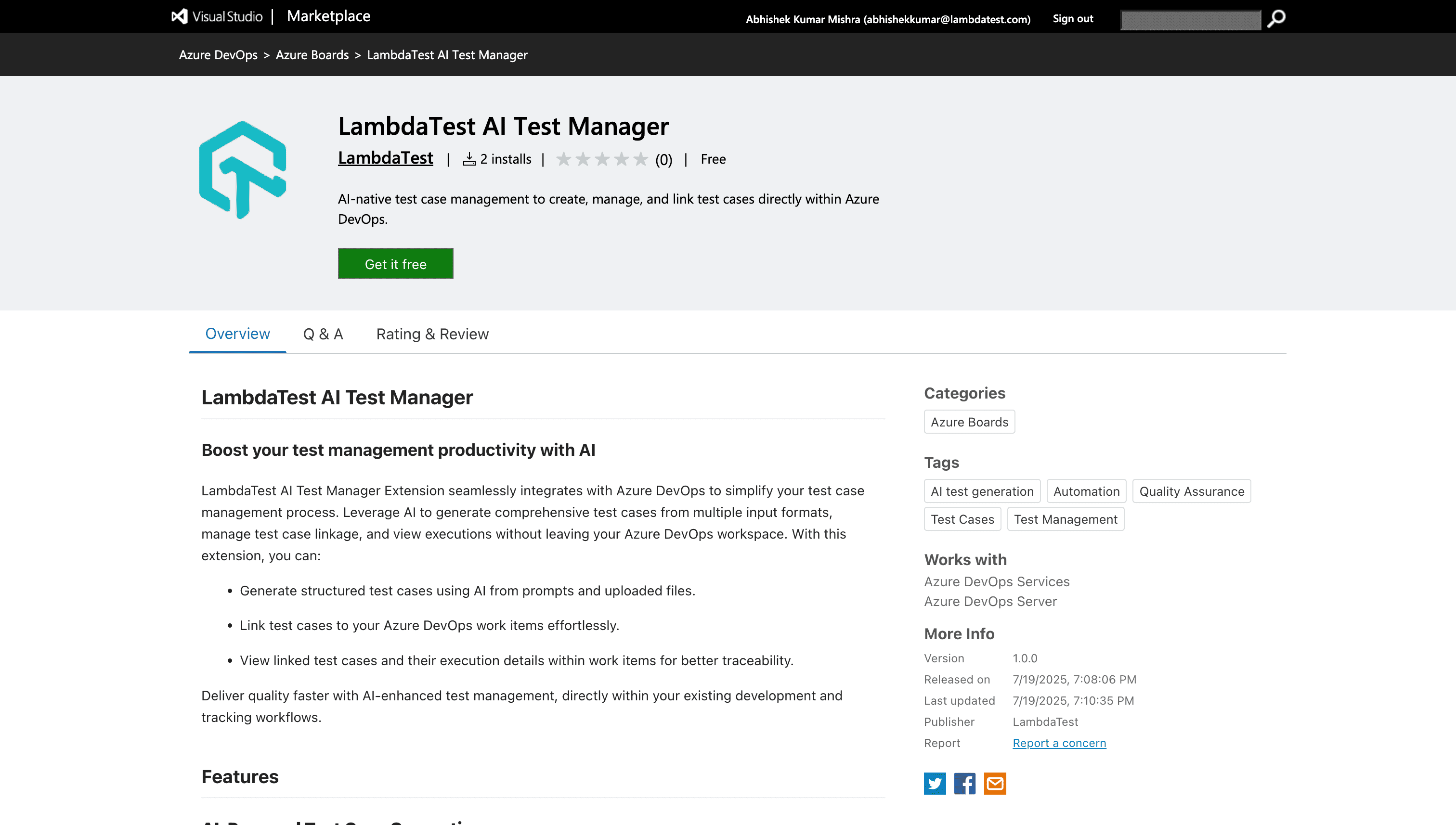Click the Sign out button
Viewport: 1456px width, 825px height.
1072,17
